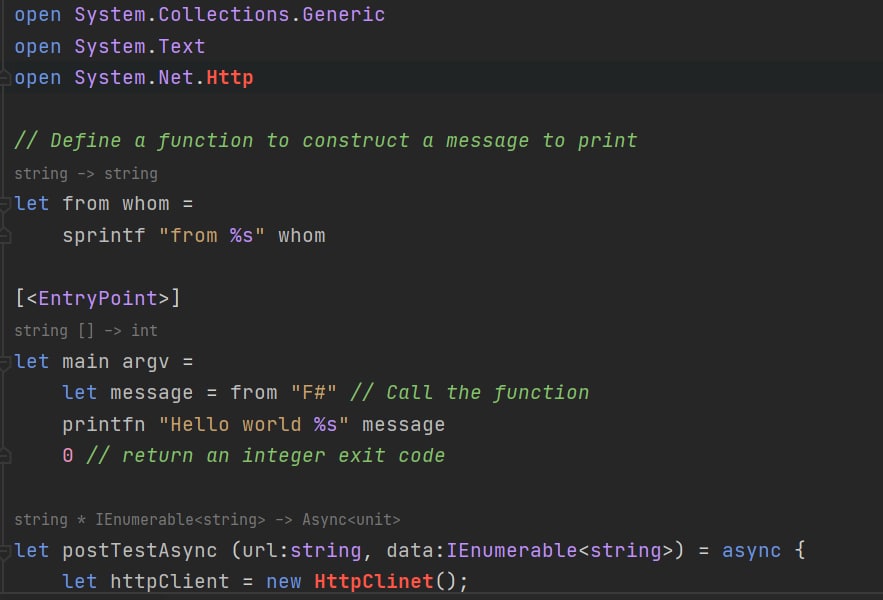This screenshot has height=600, width=883.
Task: Click the 'Define a function' comment line
Action: pos(325,141)
